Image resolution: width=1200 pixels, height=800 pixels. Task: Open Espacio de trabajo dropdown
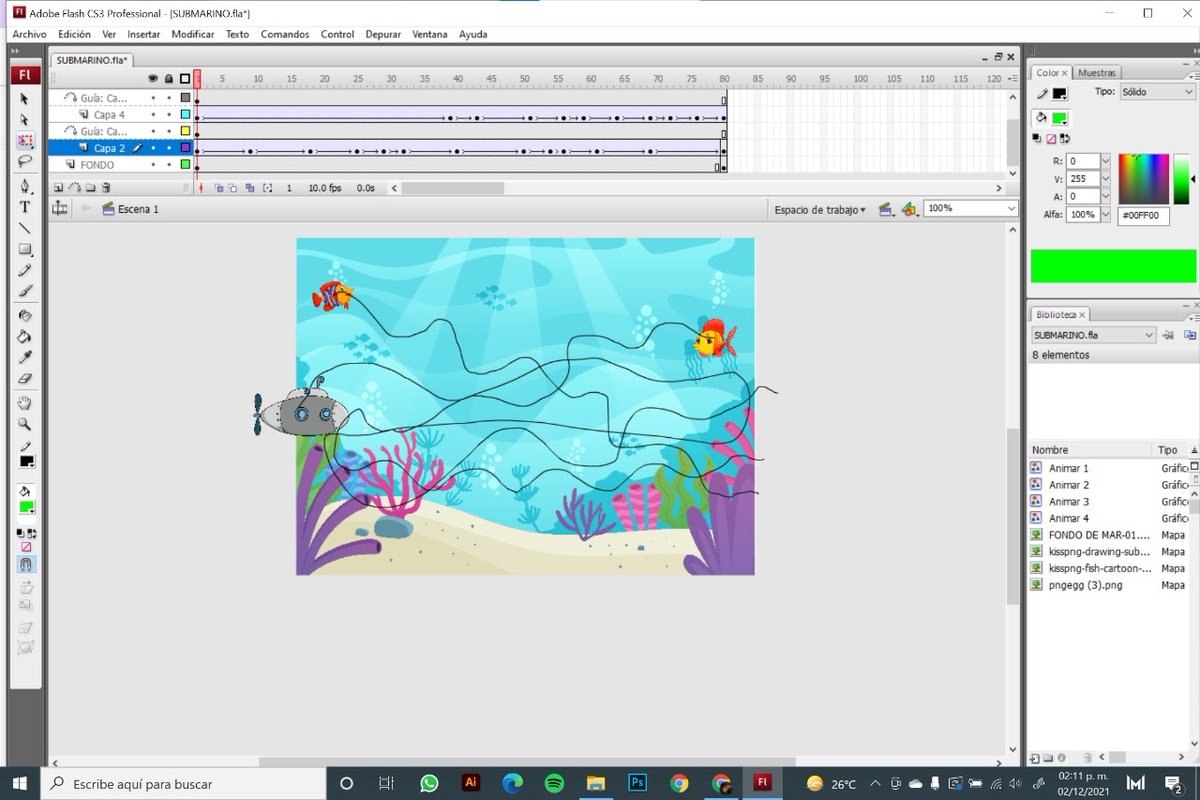point(820,210)
